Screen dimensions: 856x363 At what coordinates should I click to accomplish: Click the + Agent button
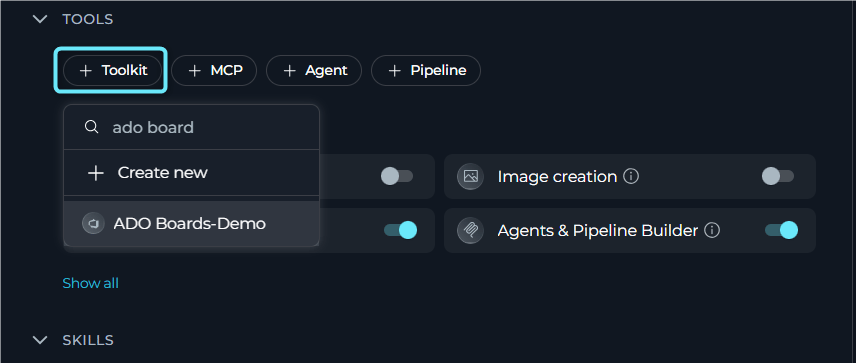click(x=314, y=70)
